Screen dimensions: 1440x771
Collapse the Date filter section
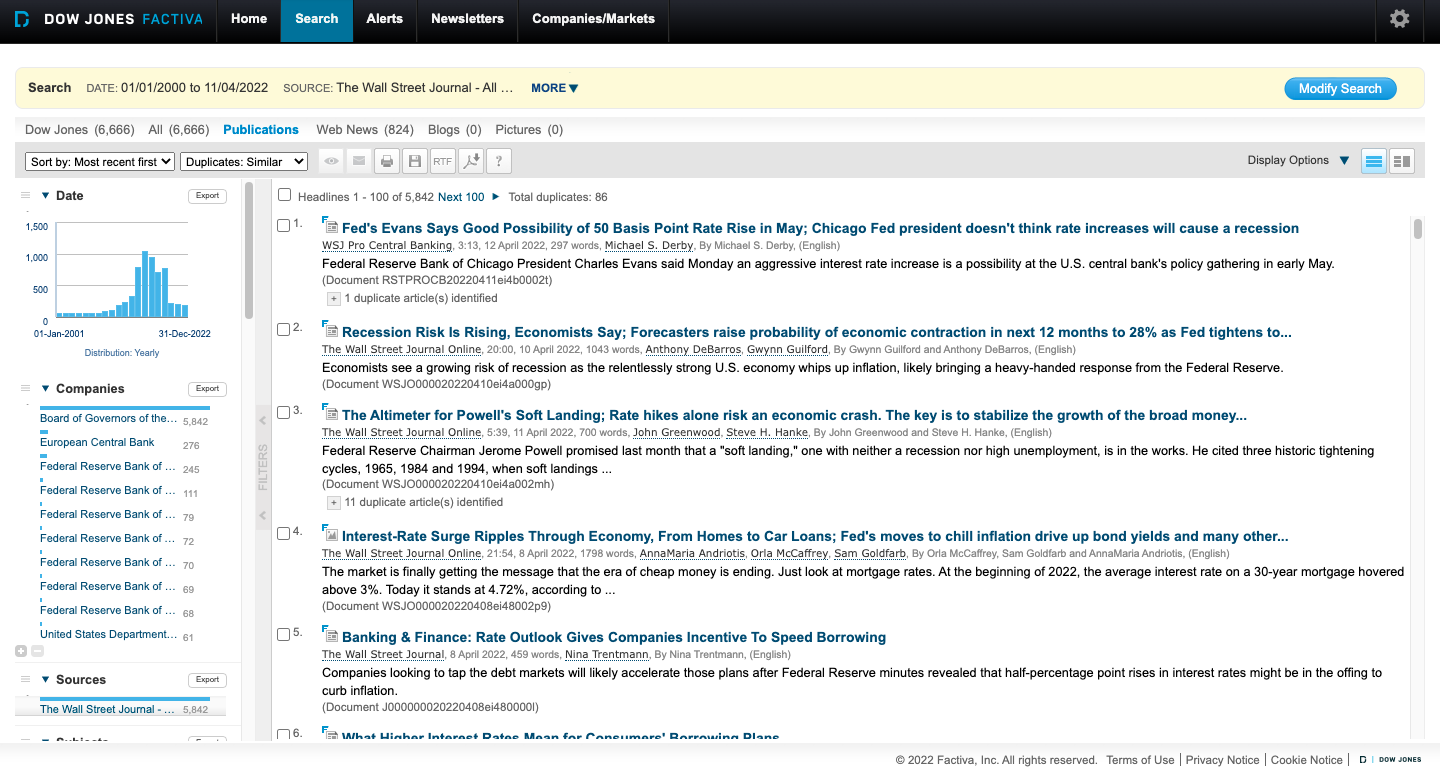pyautogui.click(x=45, y=196)
